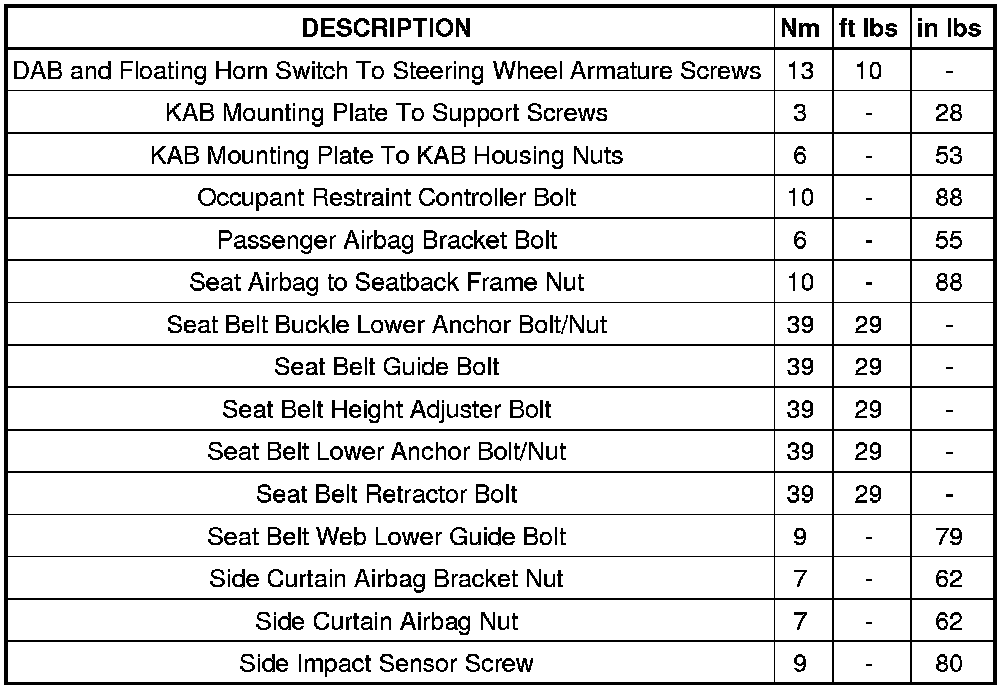The width and height of the screenshot is (1008, 690).
Task: Click Seat Belt Buckle Lower Anchor Bolt/Nut
Action: 386,324
